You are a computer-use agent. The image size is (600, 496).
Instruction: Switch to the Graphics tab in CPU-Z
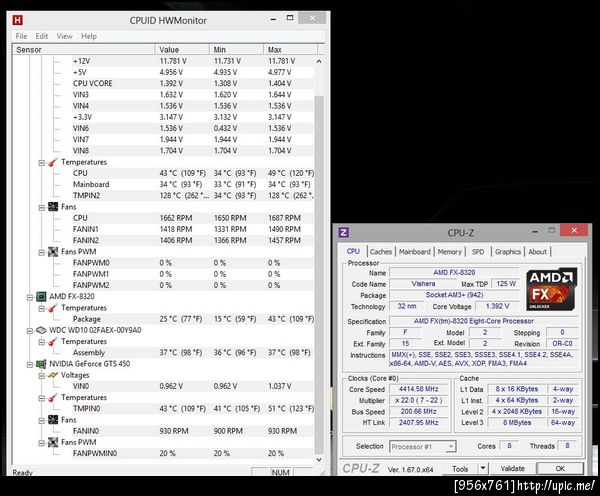point(508,252)
